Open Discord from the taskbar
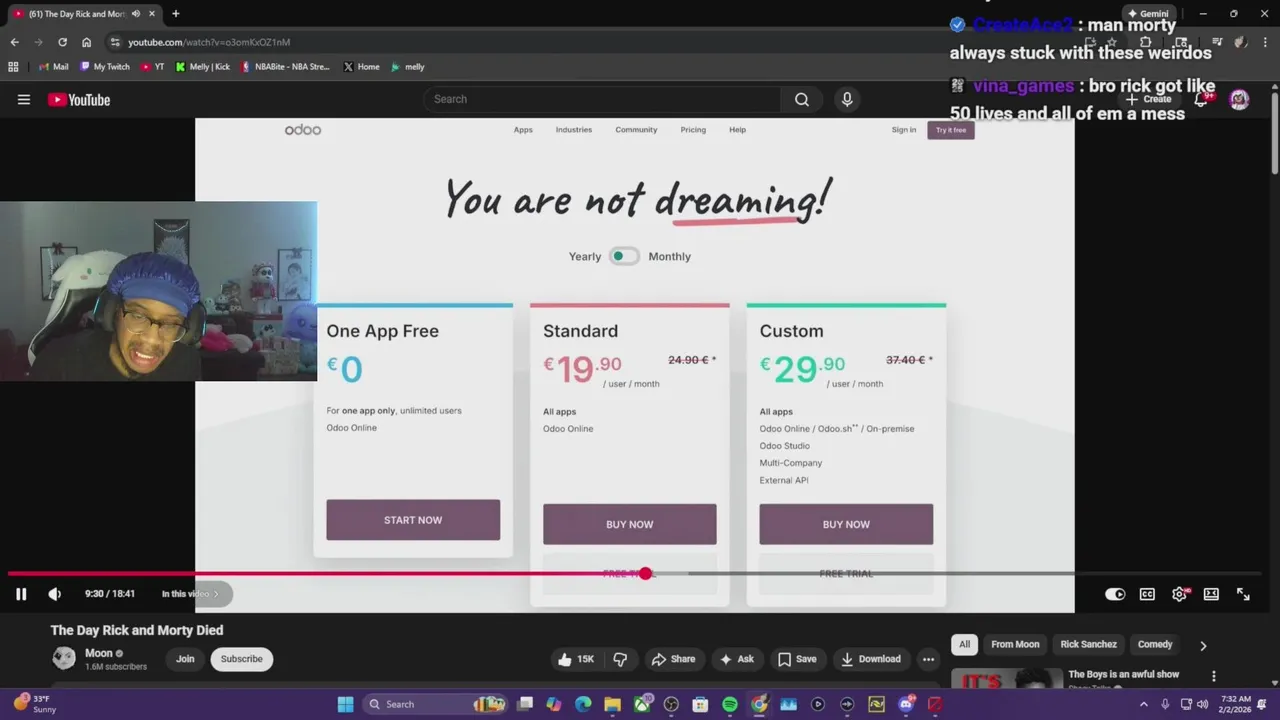 (906, 704)
